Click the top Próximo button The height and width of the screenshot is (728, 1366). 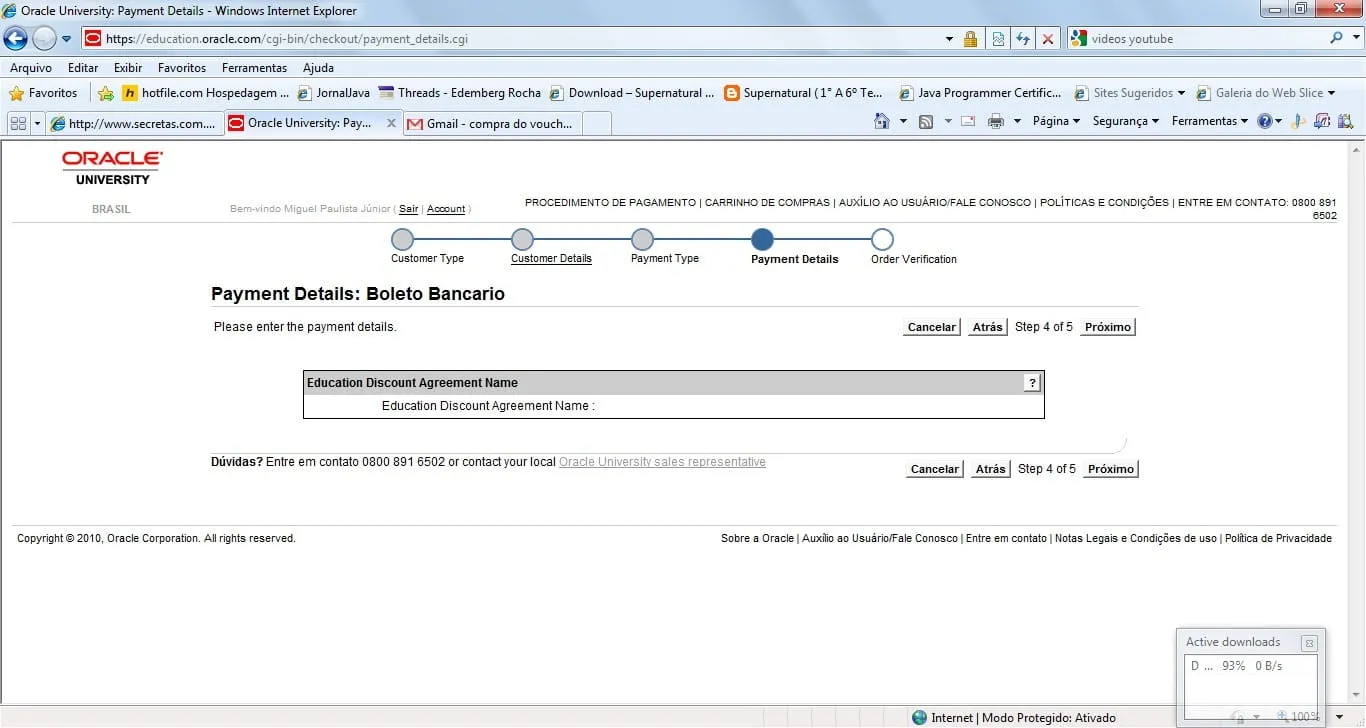(x=1107, y=327)
